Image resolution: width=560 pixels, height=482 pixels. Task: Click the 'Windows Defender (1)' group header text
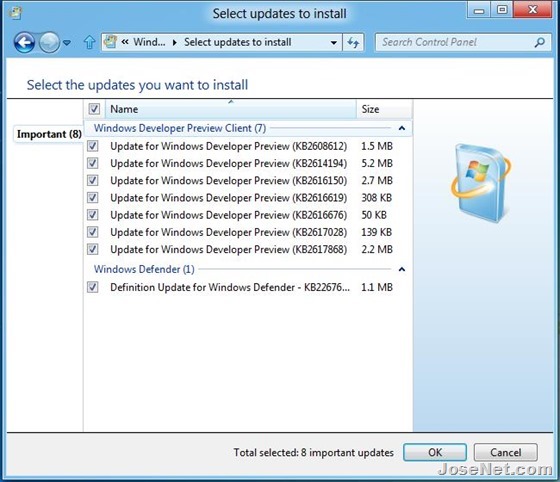(x=144, y=269)
